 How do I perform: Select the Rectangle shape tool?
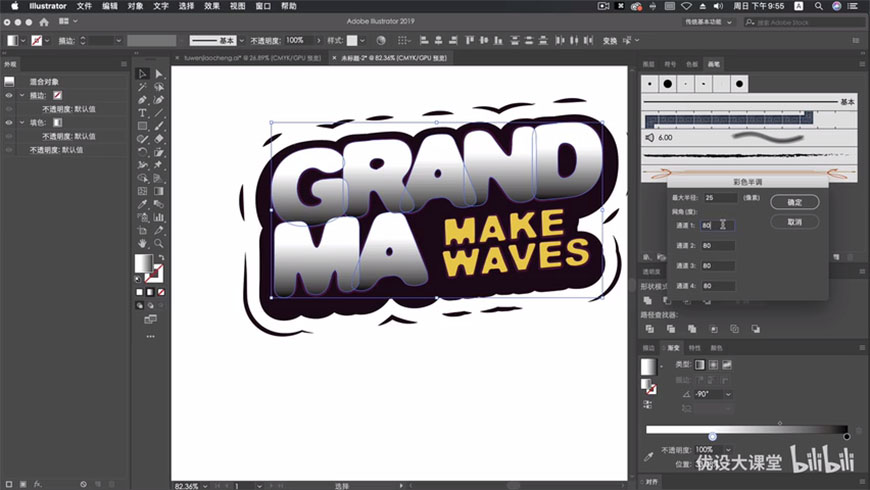click(143, 126)
